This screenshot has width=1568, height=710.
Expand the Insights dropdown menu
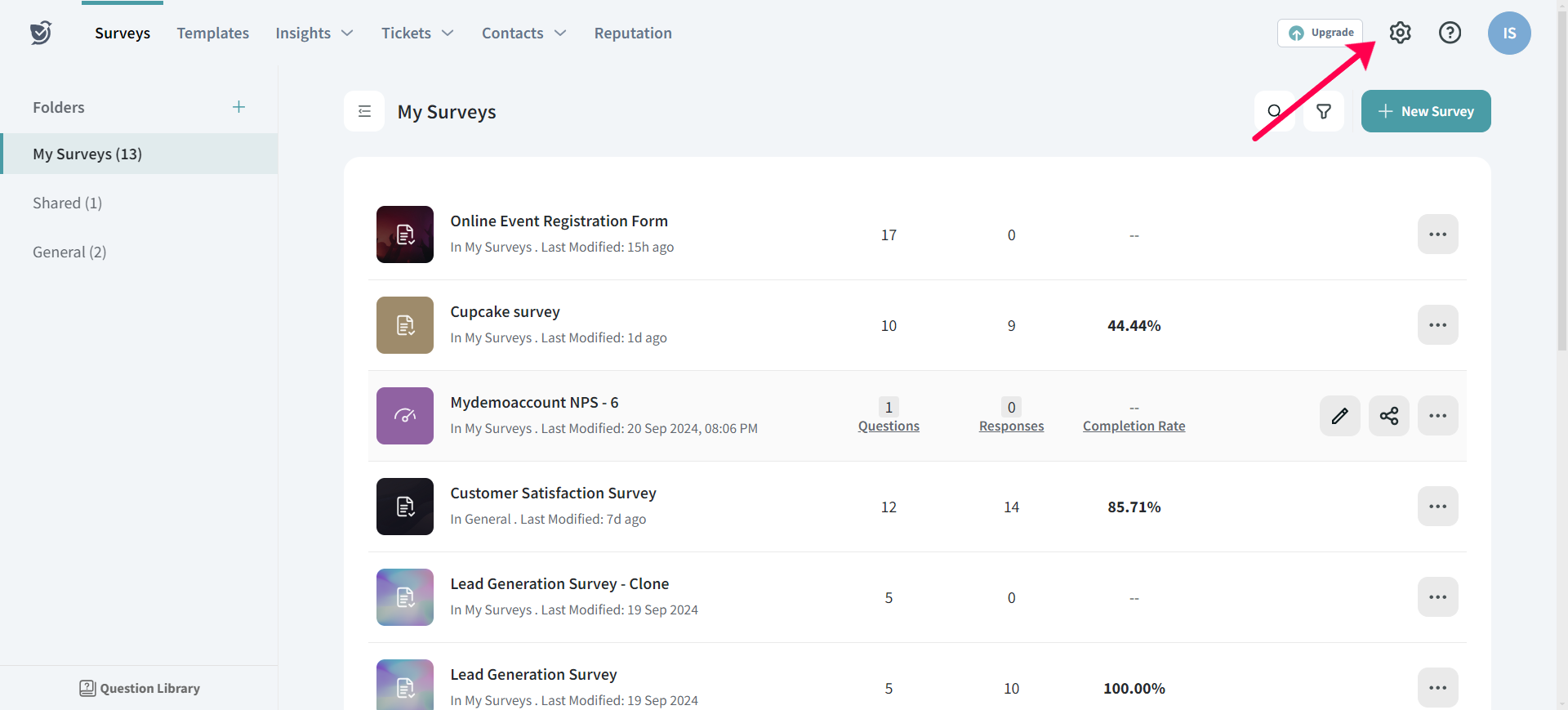314,33
